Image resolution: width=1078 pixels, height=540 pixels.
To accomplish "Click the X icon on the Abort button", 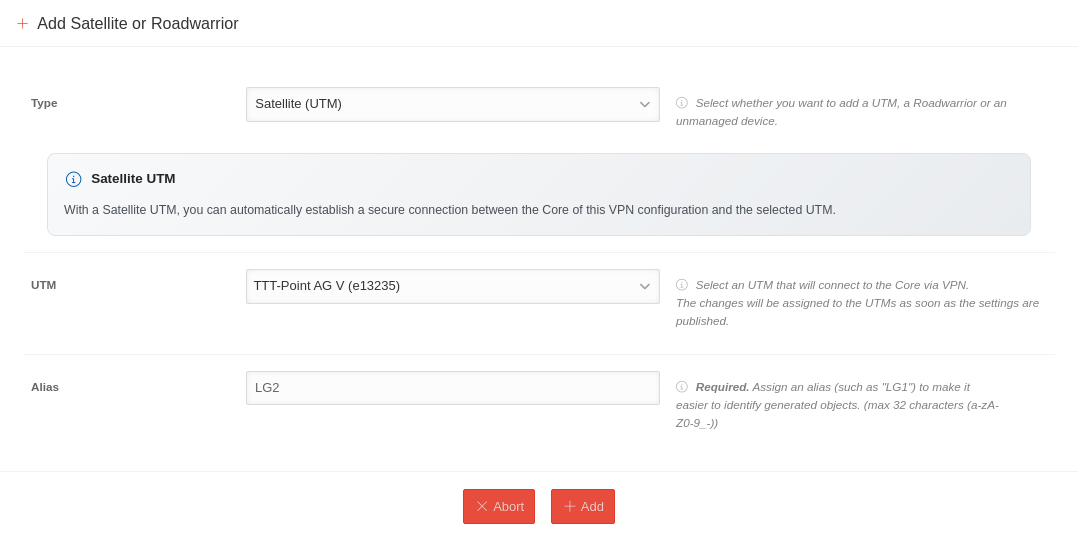I will coord(482,506).
